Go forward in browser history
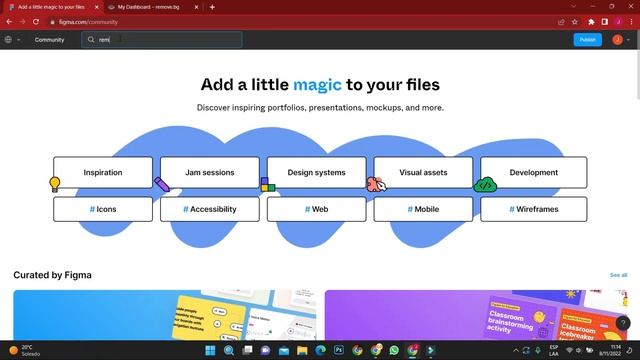The height and width of the screenshot is (360, 640). (x=22, y=22)
